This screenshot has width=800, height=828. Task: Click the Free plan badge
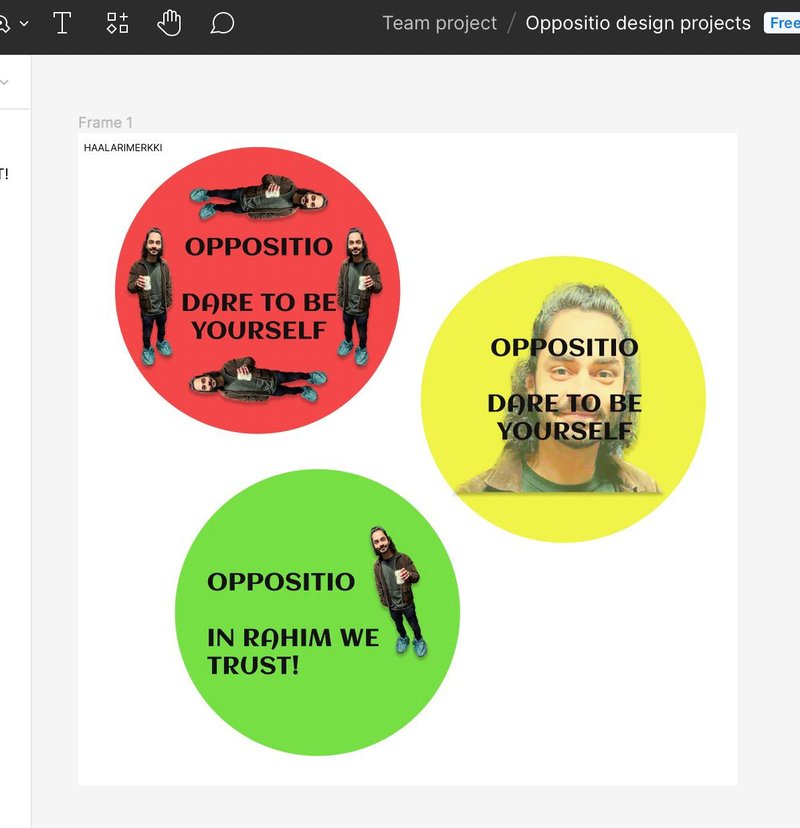pyautogui.click(x=783, y=23)
